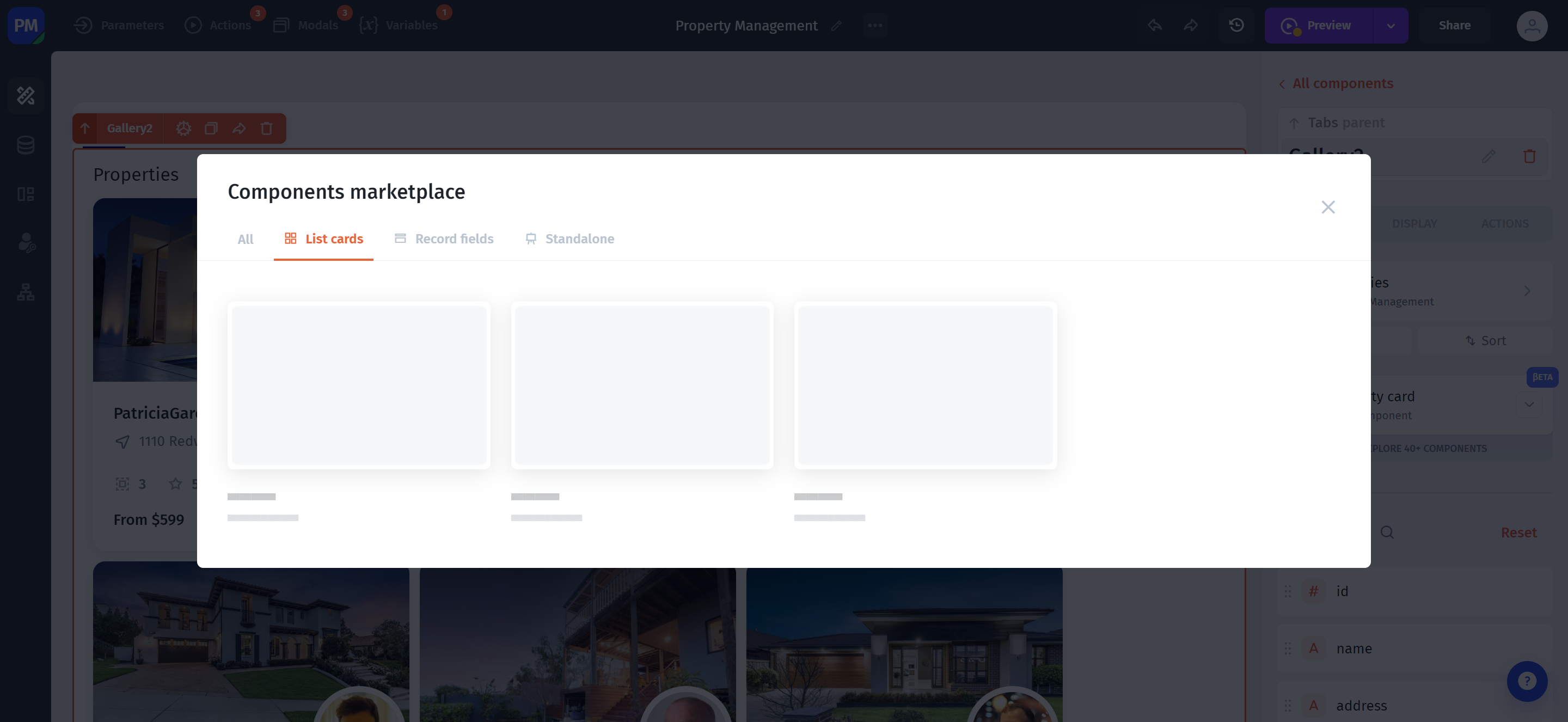Open the more options ellipsis menu

[x=875, y=26]
